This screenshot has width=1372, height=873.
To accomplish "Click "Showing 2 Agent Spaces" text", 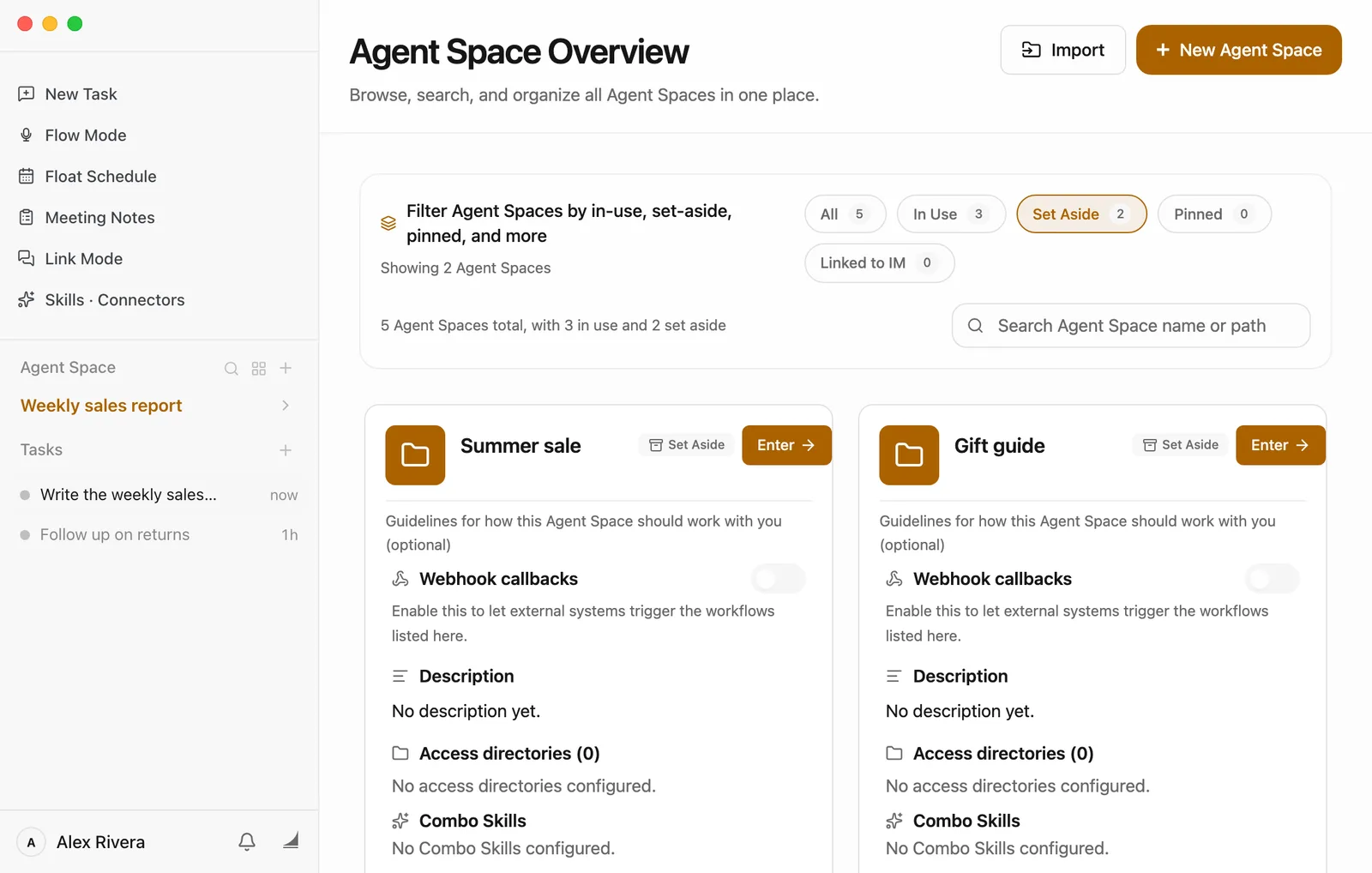I will tap(466, 268).
